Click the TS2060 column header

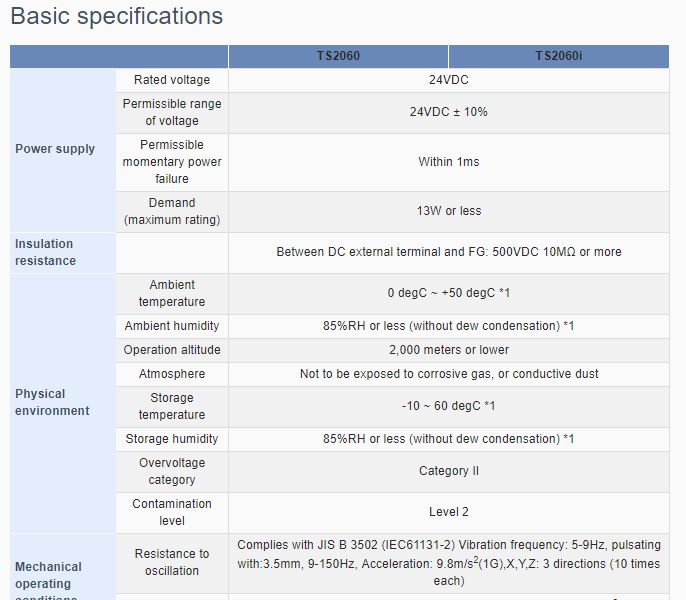(338, 56)
